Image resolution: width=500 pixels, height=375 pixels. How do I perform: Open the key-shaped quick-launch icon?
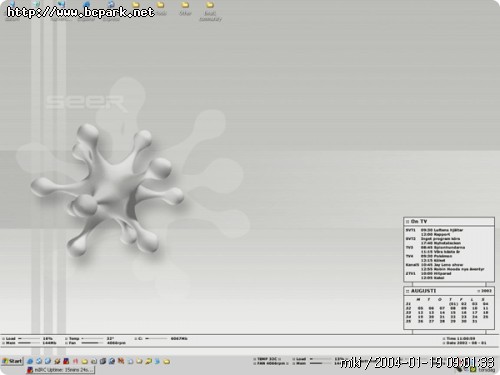pos(149,361)
